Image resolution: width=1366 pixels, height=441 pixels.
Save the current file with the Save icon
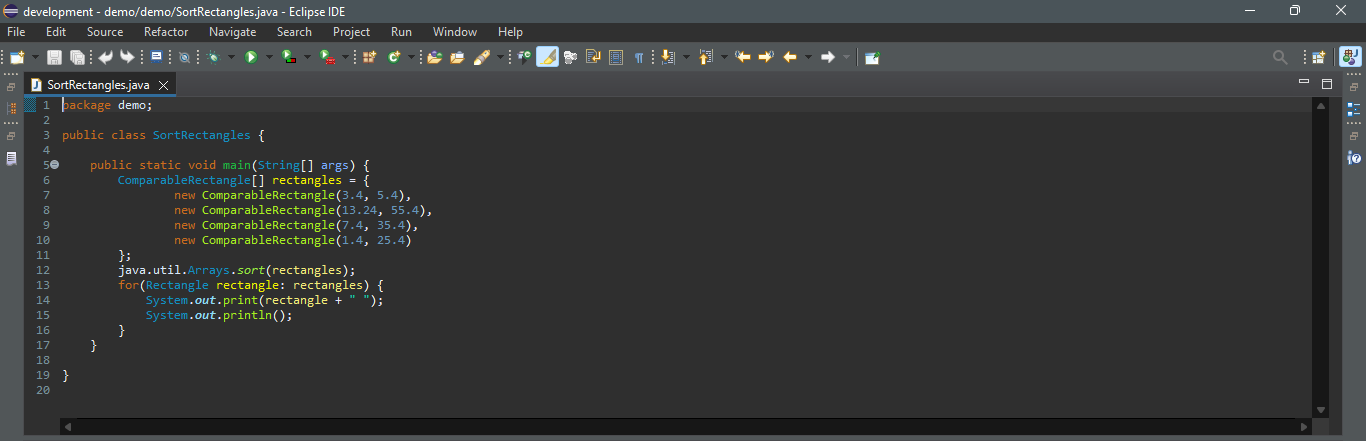54,57
